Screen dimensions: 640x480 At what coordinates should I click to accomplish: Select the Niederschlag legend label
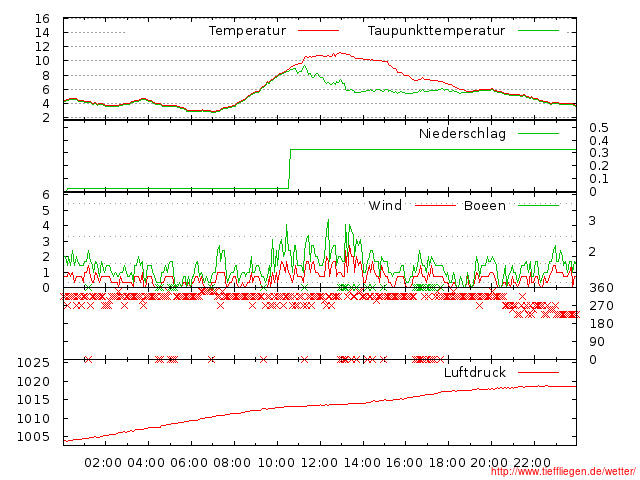pyautogui.click(x=462, y=133)
